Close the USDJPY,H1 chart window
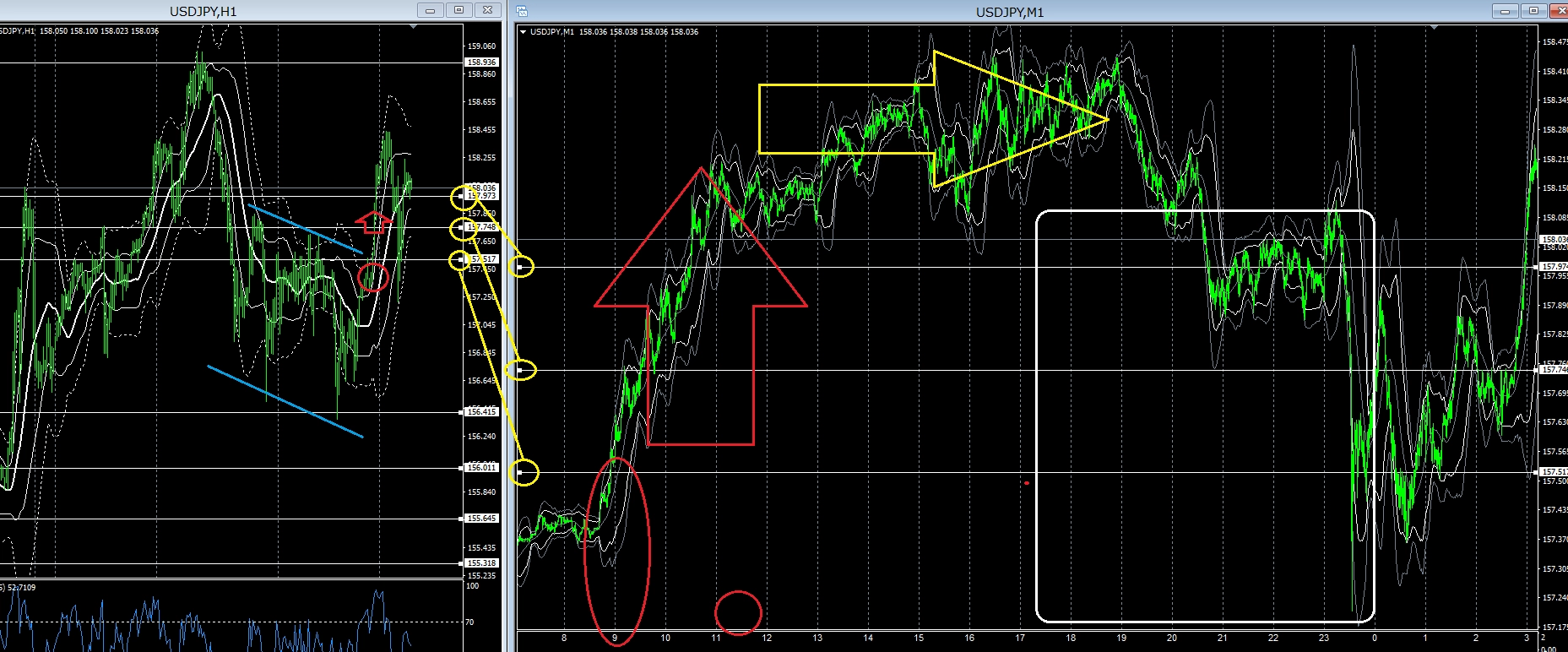 (487, 10)
